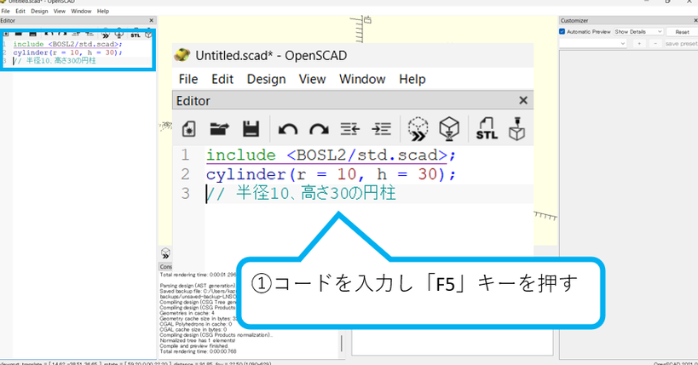Click the preview icon below the 3D viewport
This screenshot has width=698, height=365.
165,254
